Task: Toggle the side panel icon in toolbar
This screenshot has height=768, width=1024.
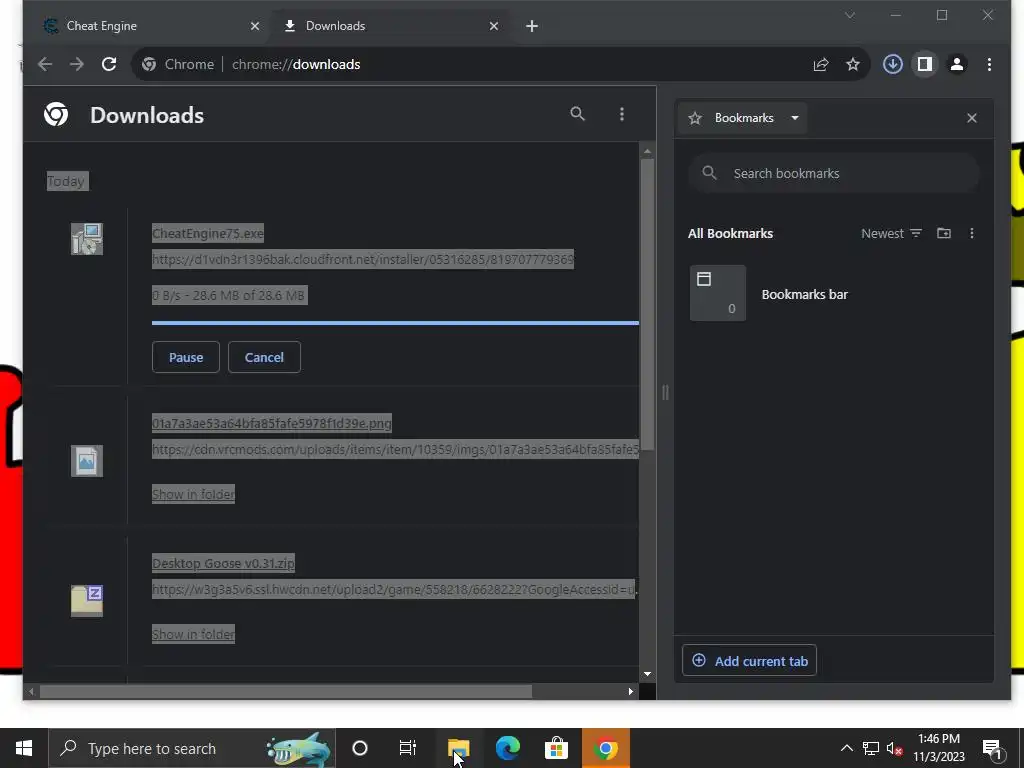Action: coord(925,64)
